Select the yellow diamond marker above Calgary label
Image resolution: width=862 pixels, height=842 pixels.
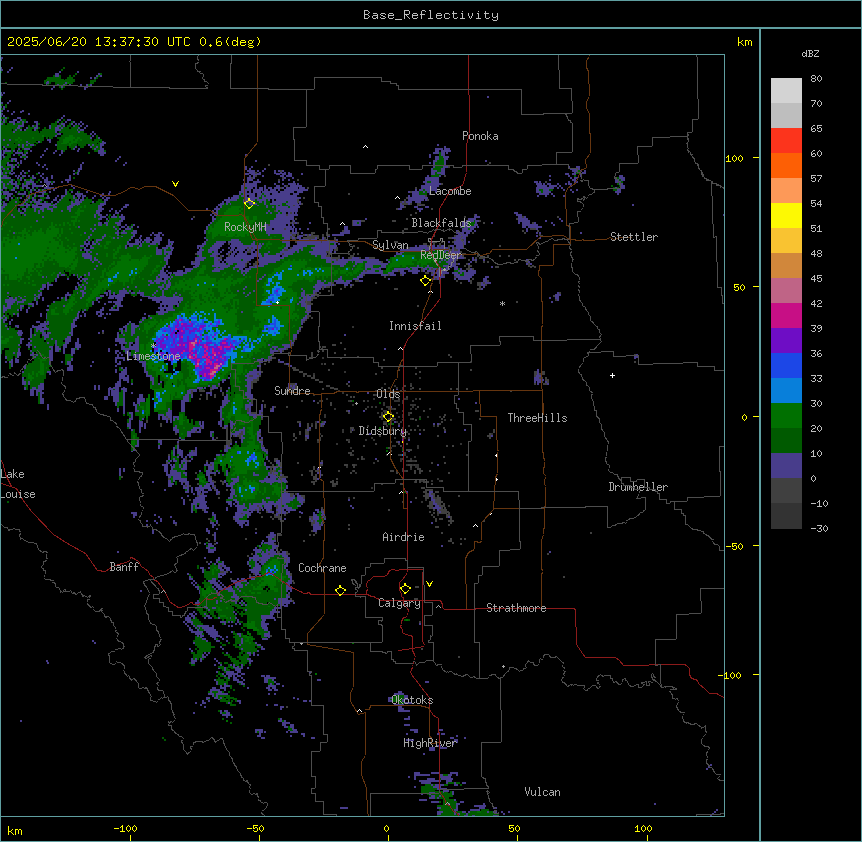(406, 589)
